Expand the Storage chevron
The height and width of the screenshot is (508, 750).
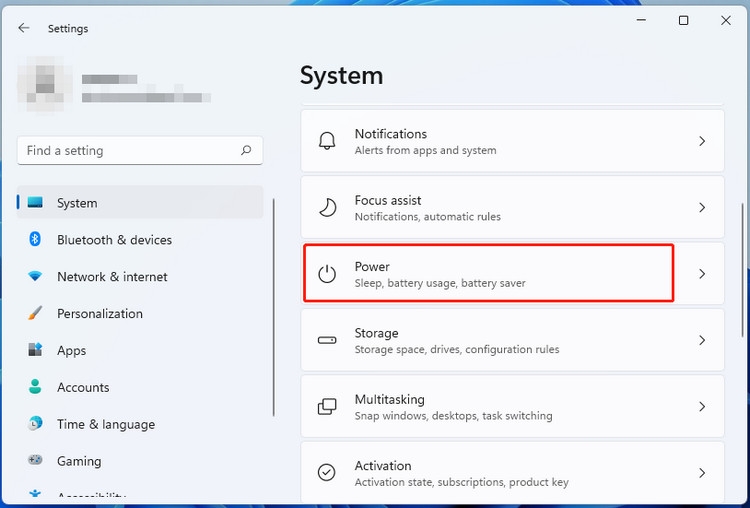pos(702,340)
